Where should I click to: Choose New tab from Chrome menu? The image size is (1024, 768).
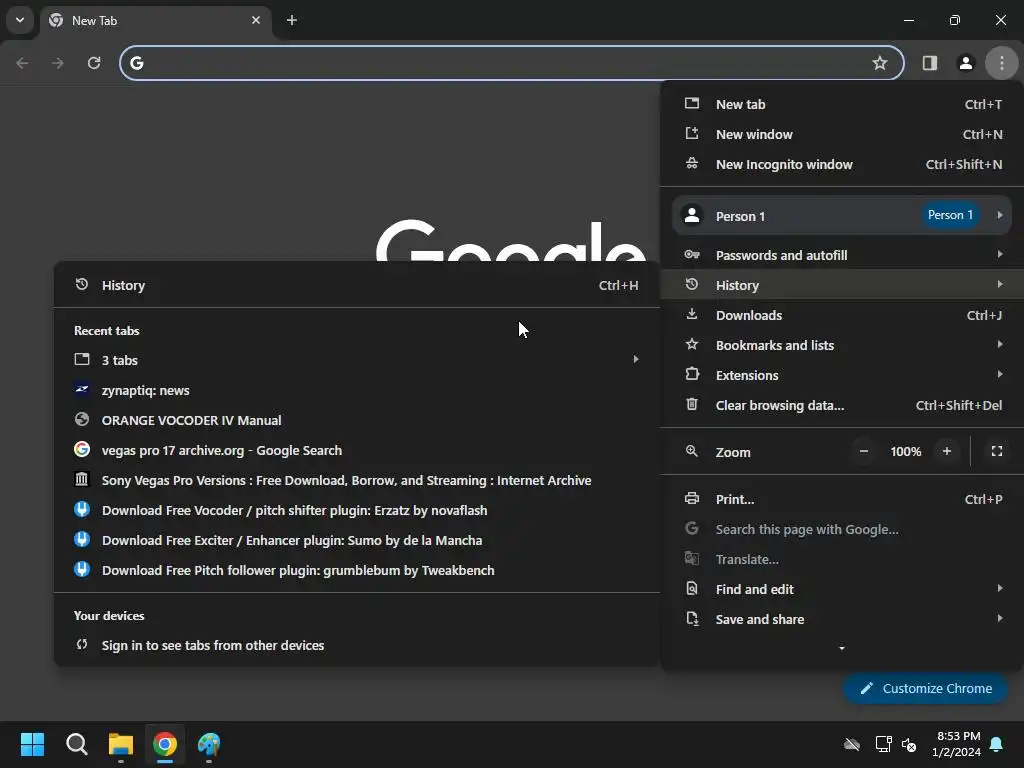click(x=842, y=104)
